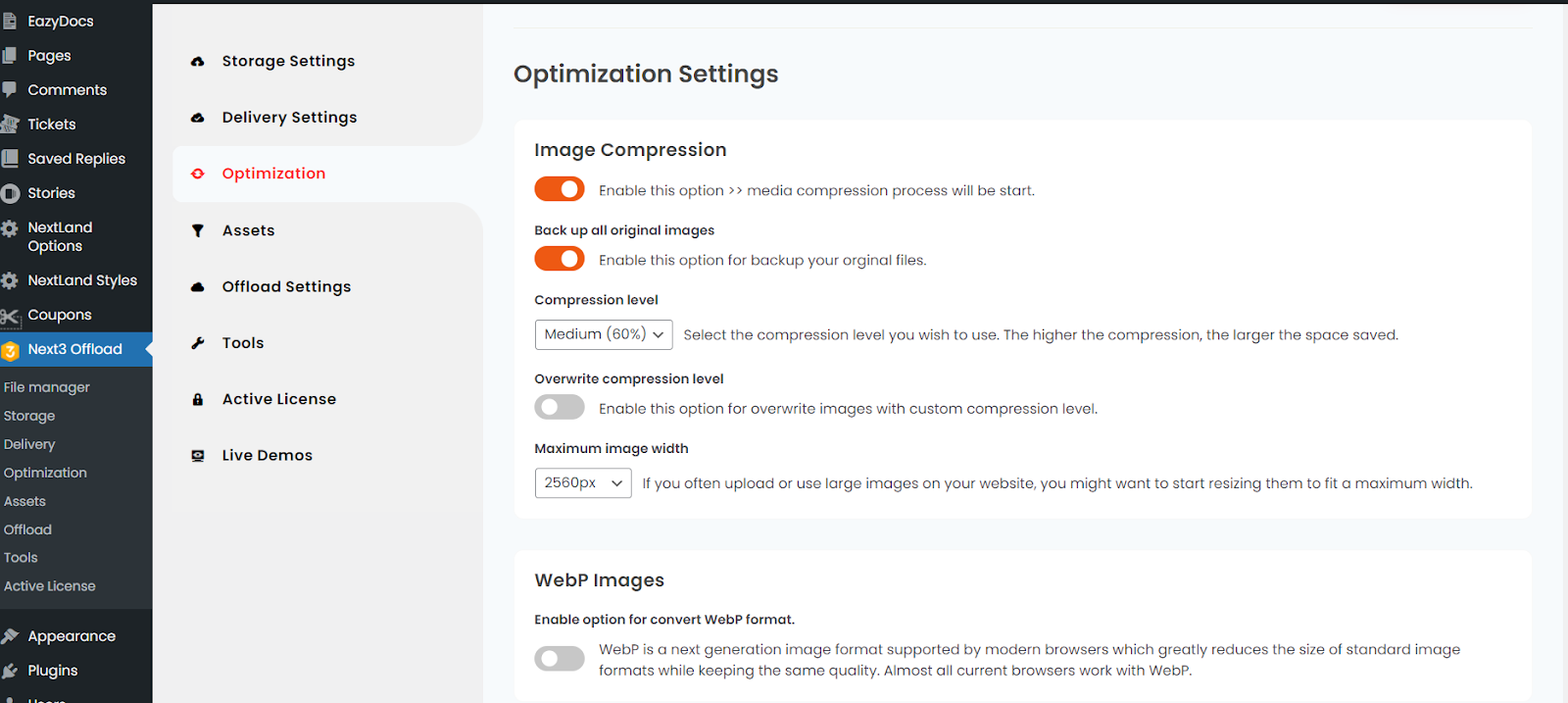Click the Live Demos monitor icon
This screenshot has height=703, width=1568.
tap(198, 456)
